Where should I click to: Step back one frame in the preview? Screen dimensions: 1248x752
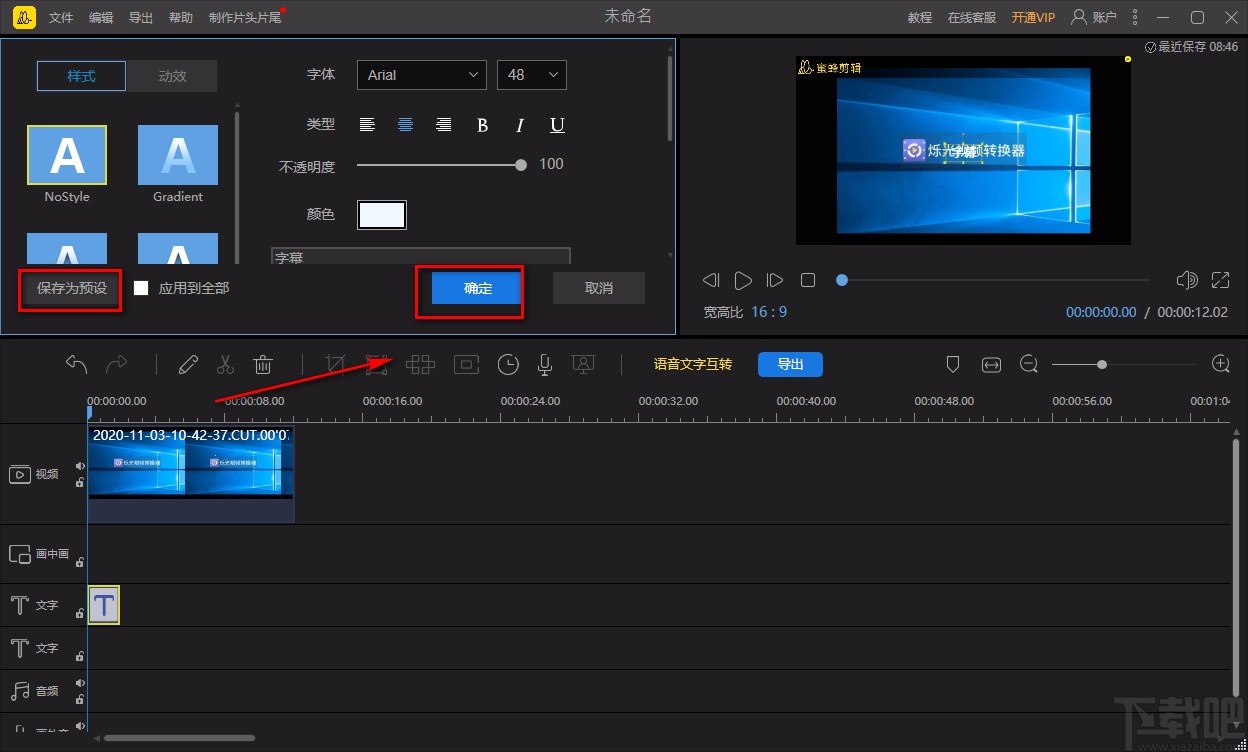pyautogui.click(x=710, y=280)
